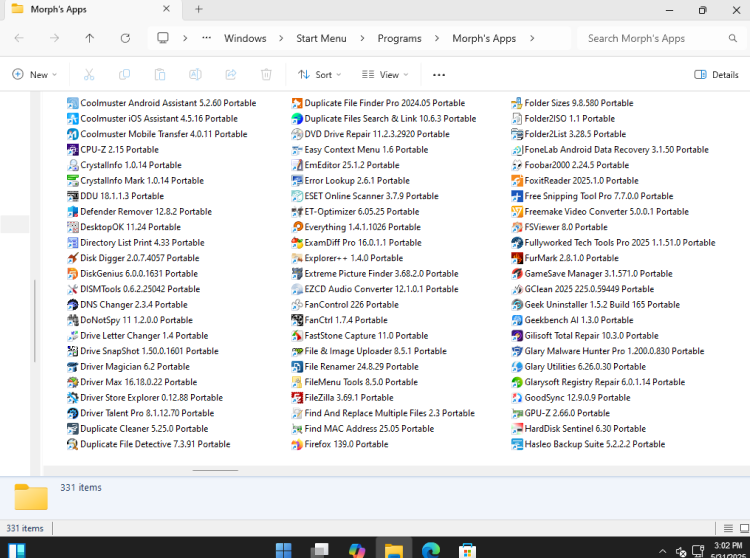Show hidden breadcrumb path ellipsis
This screenshot has height=558, width=750.
(206, 38)
